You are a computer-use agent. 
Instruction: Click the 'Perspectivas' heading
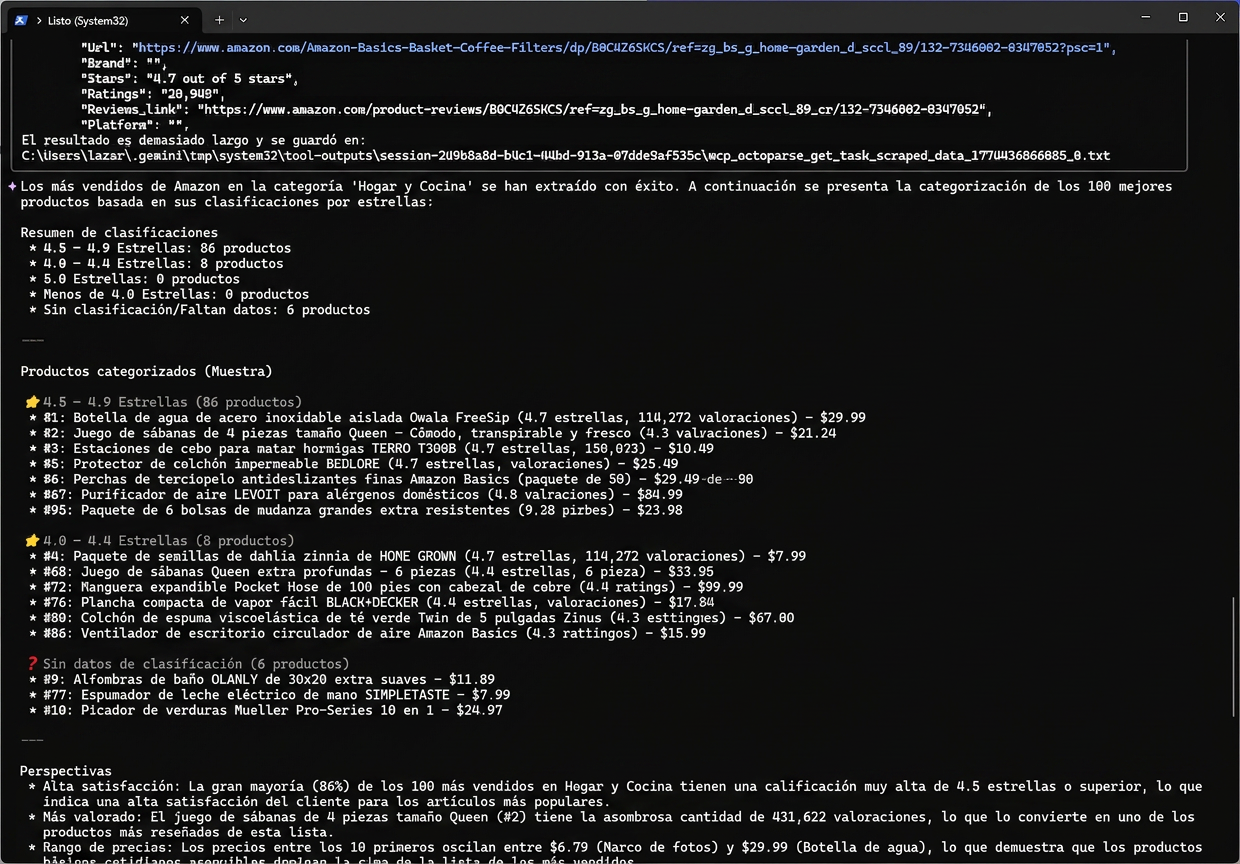tap(66, 772)
